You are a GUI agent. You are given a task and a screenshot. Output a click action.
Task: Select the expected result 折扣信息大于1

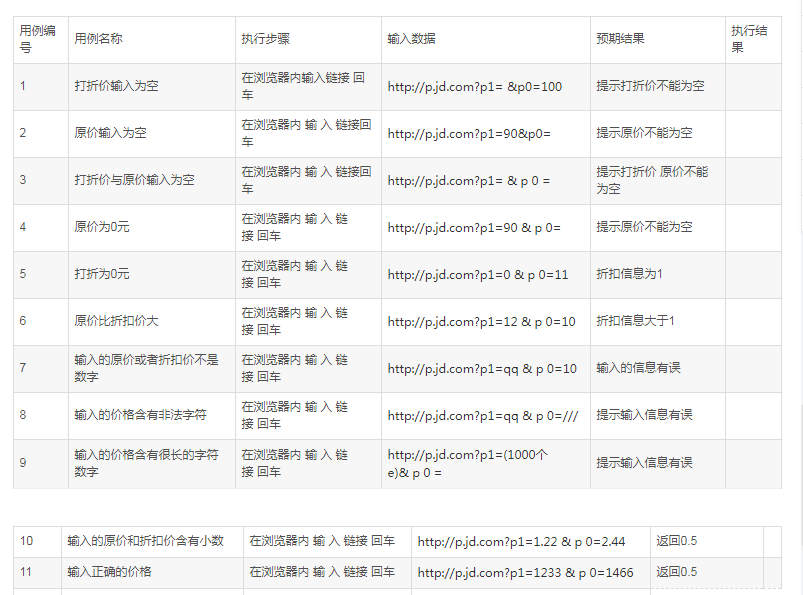click(x=636, y=321)
